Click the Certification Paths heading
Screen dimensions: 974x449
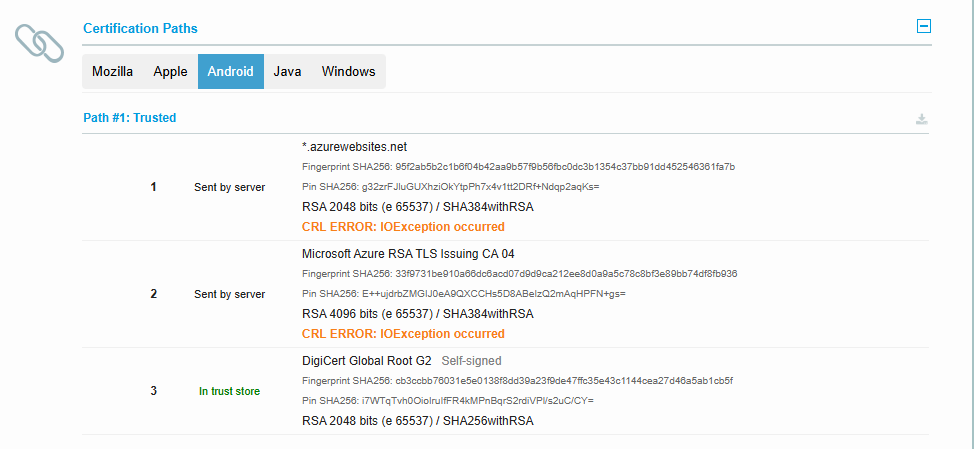click(x=140, y=28)
